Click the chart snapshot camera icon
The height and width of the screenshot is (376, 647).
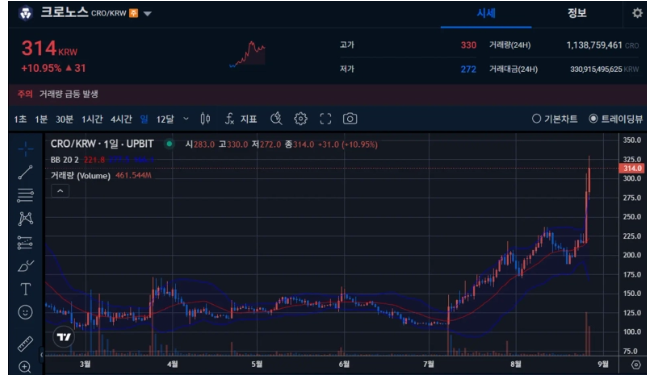[350, 119]
